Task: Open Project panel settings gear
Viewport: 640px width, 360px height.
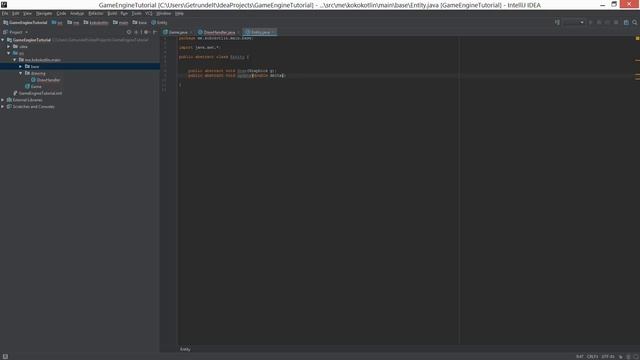Action: pyautogui.click(x=146, y=32)
